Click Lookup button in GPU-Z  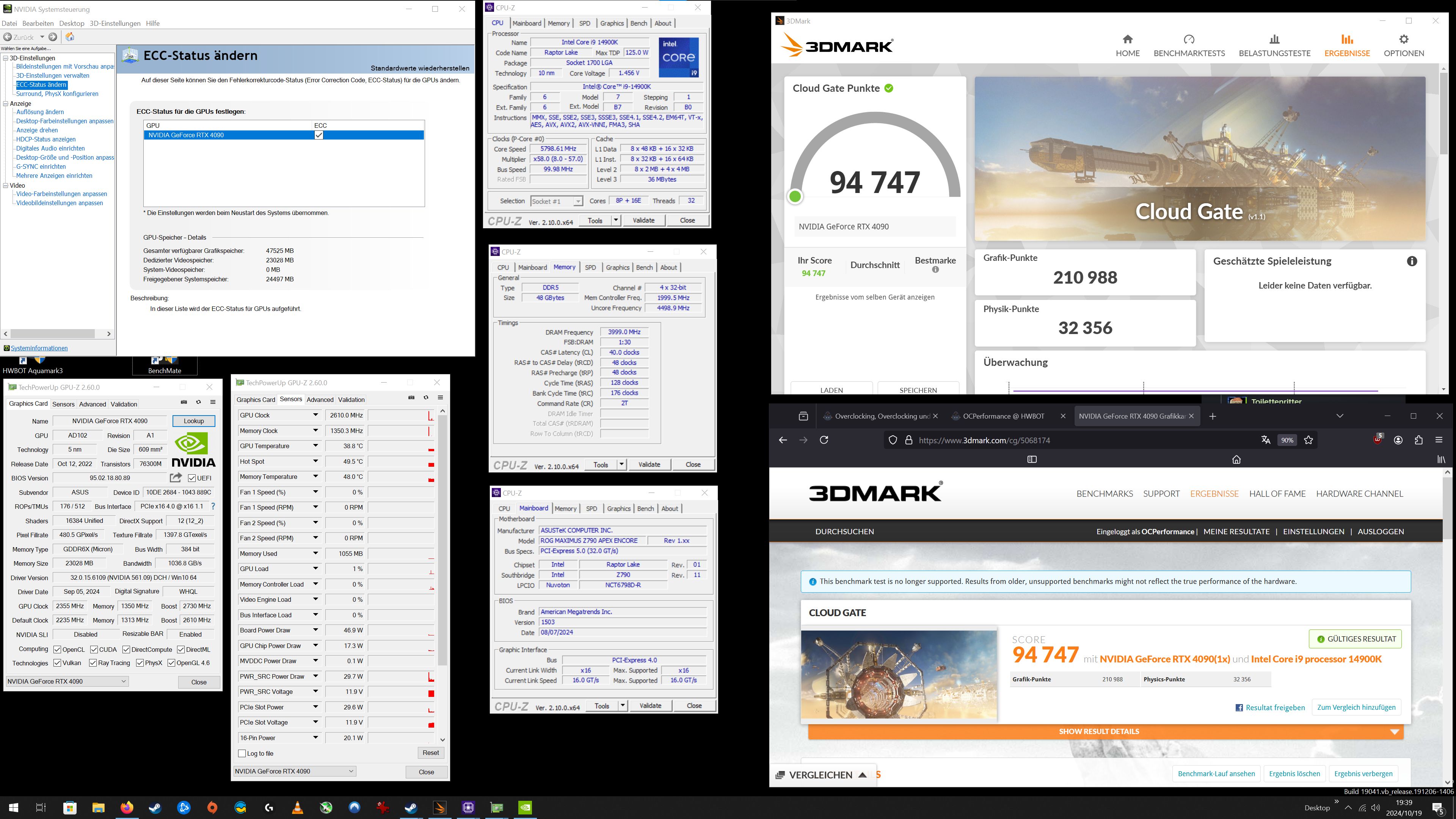[x=193, y=421]
